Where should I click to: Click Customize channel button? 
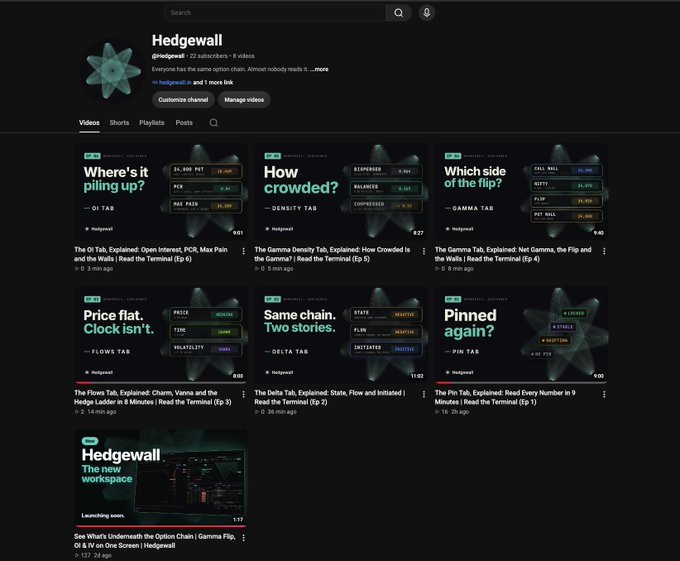[x=183, y=100]
